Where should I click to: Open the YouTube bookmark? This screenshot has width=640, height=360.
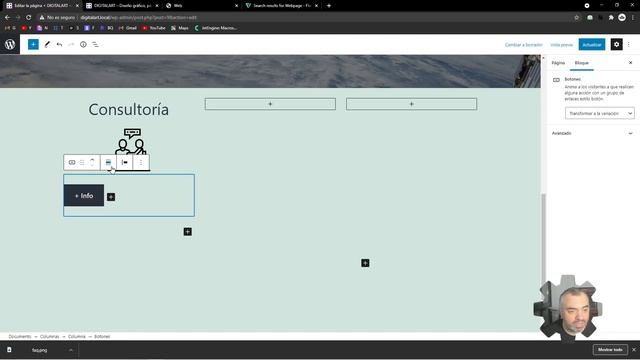[x=154, y=28]
